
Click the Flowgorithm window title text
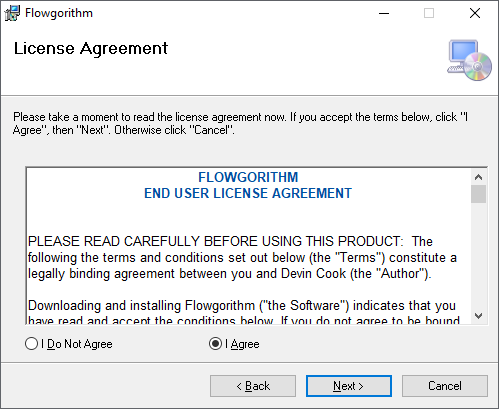pos(59,13)
